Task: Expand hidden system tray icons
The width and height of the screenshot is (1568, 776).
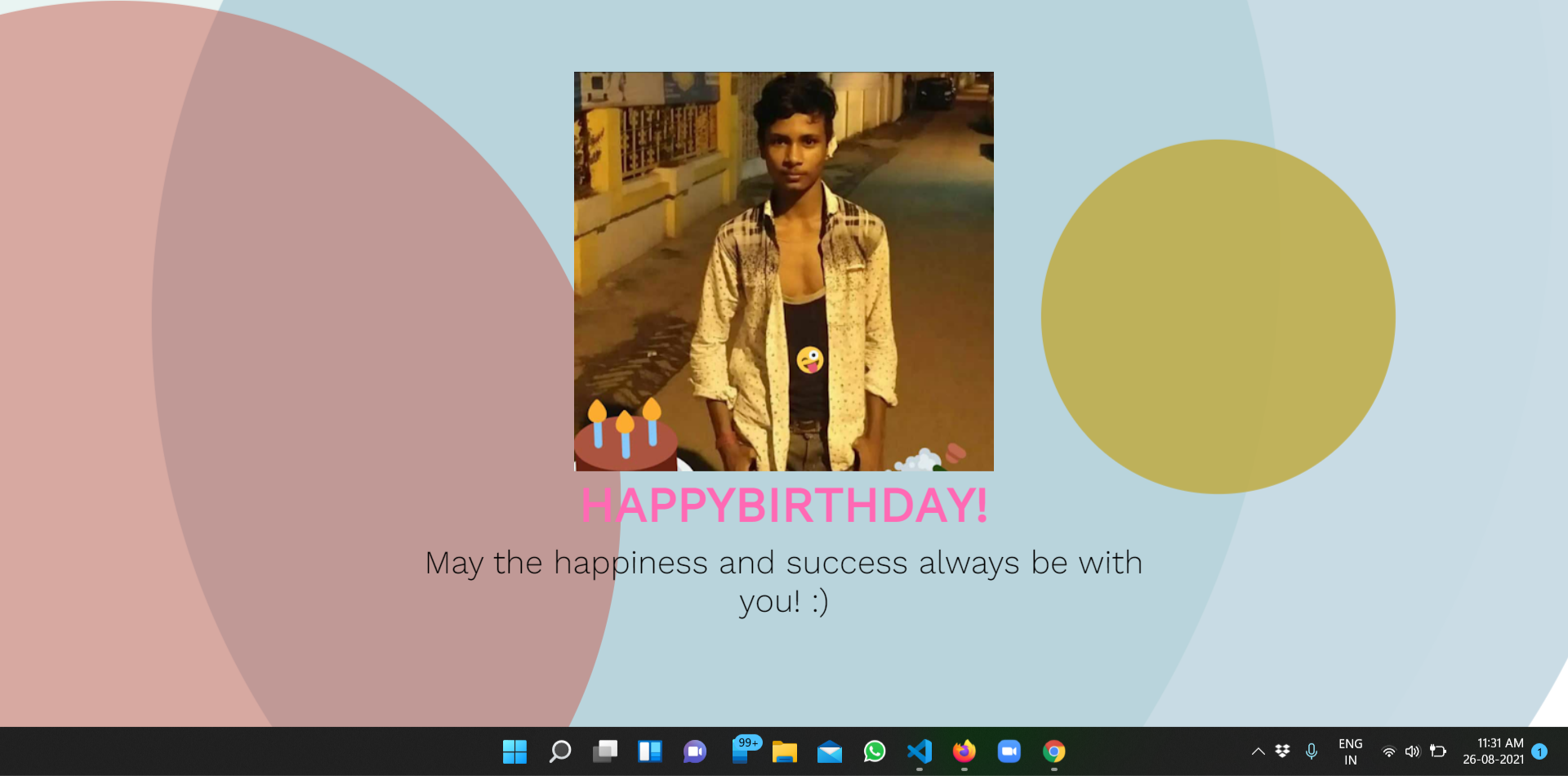Action: coord(1258,751)
